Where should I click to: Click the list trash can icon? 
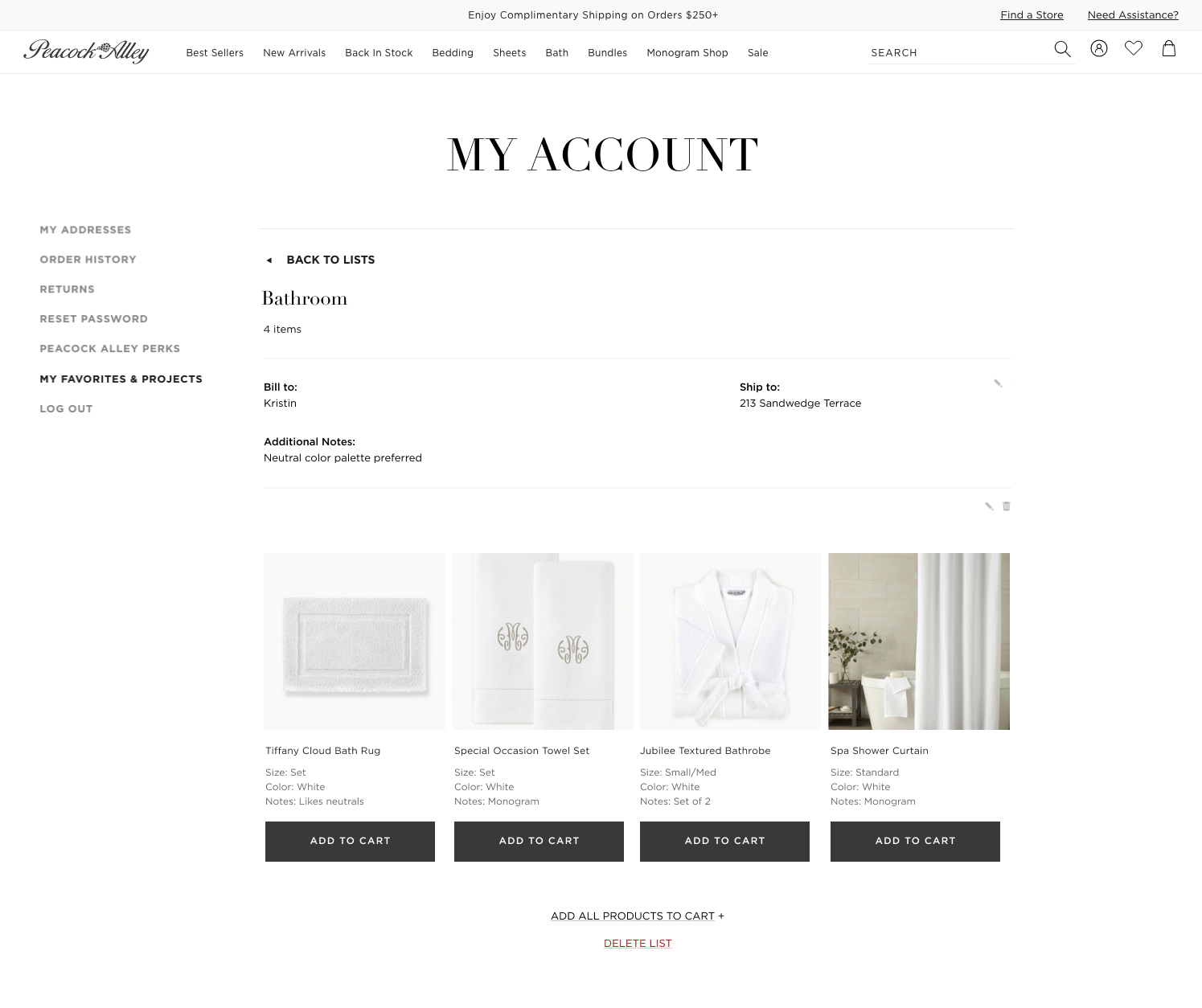pos(1006,506)
